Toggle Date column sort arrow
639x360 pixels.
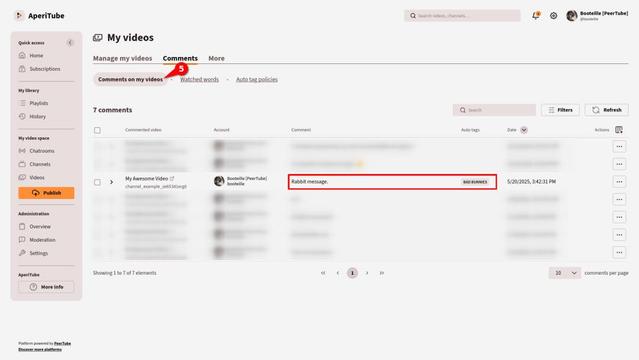coord(524,130)
